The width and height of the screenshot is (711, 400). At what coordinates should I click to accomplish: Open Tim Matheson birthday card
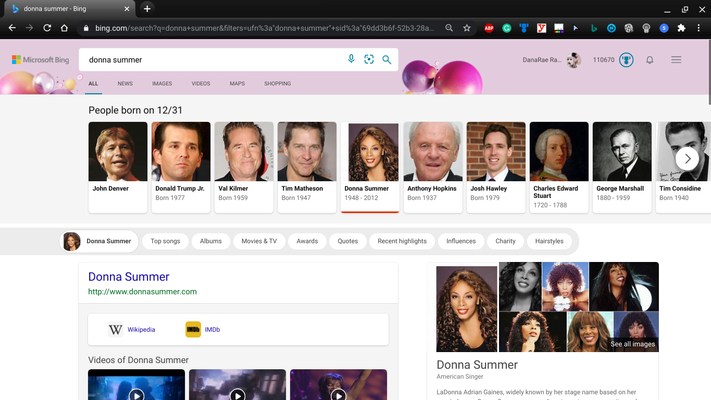pyautogui.click(x=307, y=167)
